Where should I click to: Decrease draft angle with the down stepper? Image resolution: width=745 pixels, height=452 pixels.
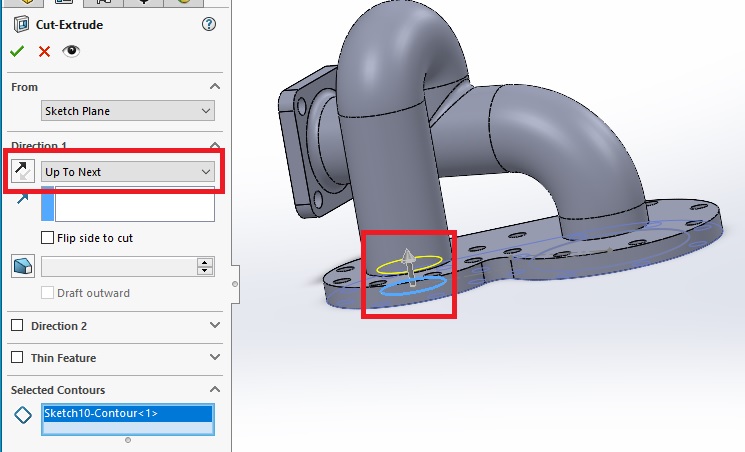tap(205, 271)
